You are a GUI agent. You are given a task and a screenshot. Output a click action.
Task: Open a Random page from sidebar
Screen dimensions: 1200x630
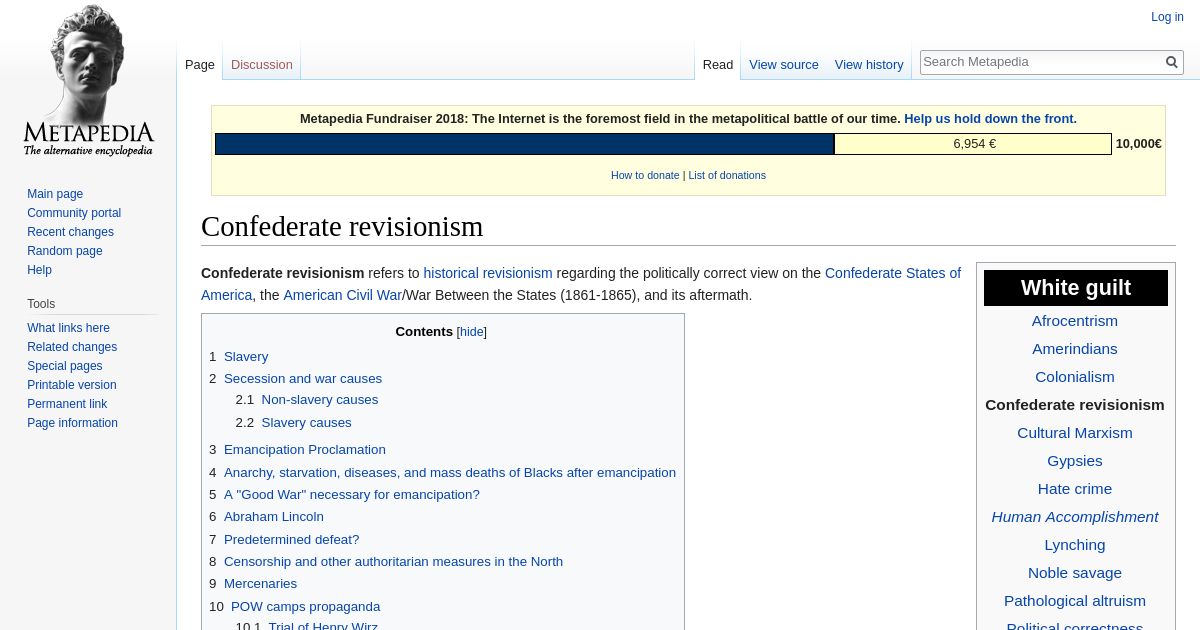point(65,251)
